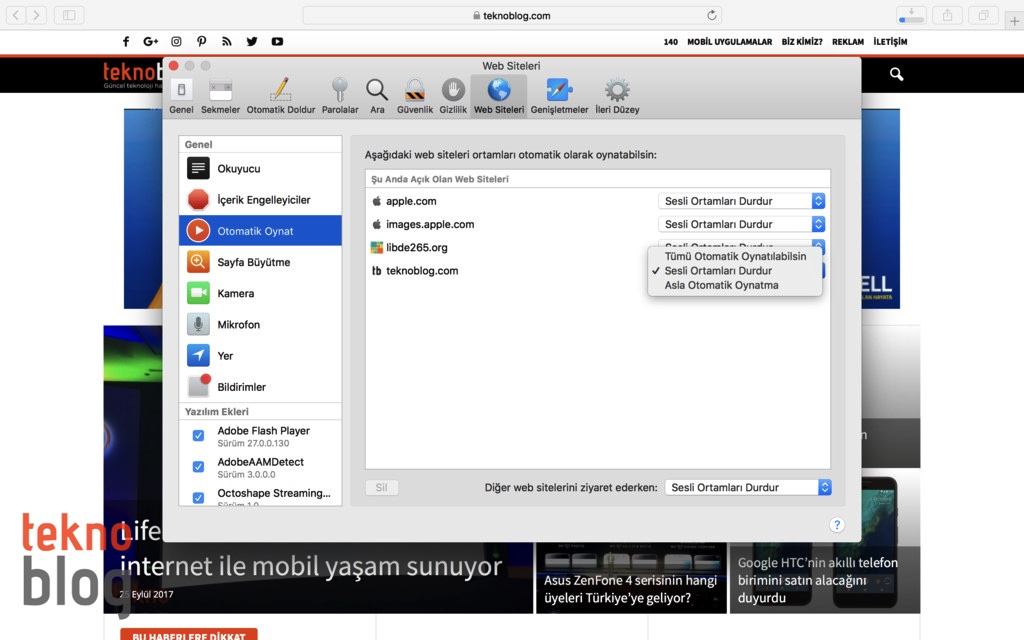Open the Genişletmeler preferences pane
This screenshot has height=640, width=1024.
click(x=559, y=97)
